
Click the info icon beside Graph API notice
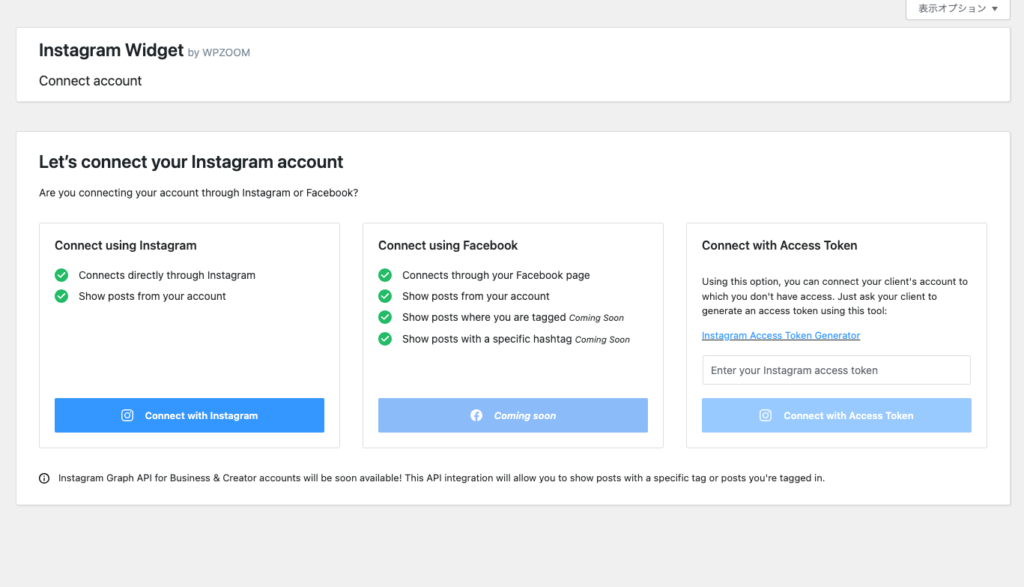pyautogui.click(x=44, y=478)
